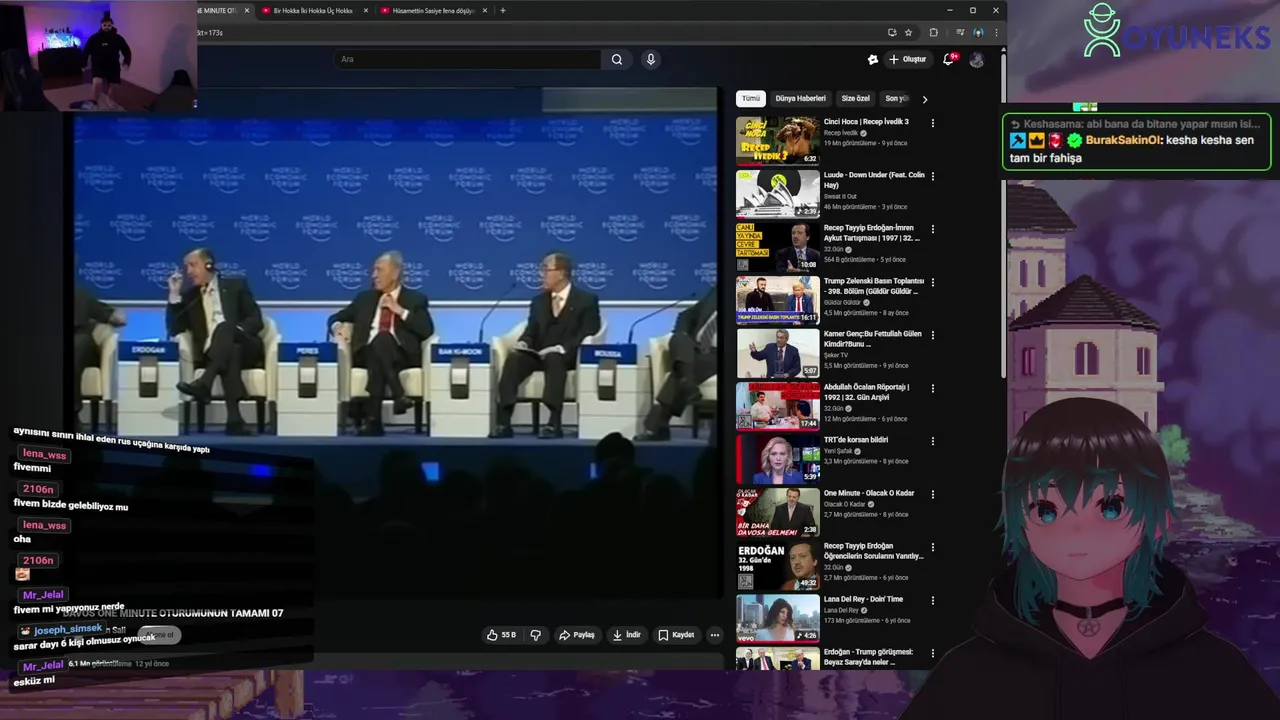This screenshot has height=720, width=1280.
Task: Download the video using İndir
Action: click(627, 635)
